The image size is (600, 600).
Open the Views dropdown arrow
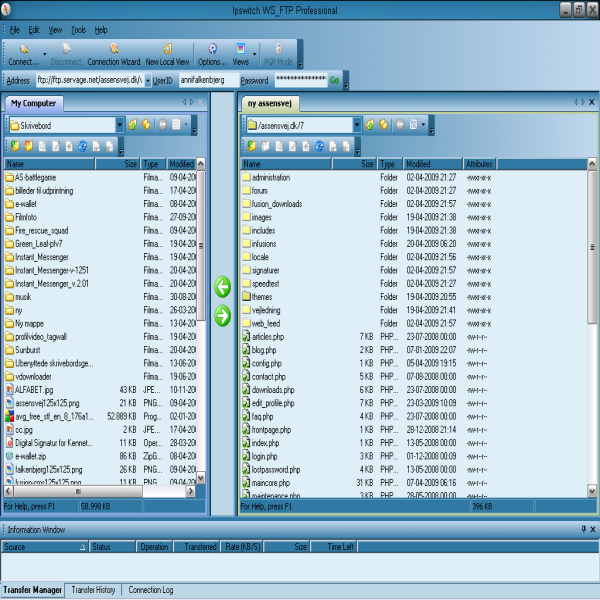point(254,54)
